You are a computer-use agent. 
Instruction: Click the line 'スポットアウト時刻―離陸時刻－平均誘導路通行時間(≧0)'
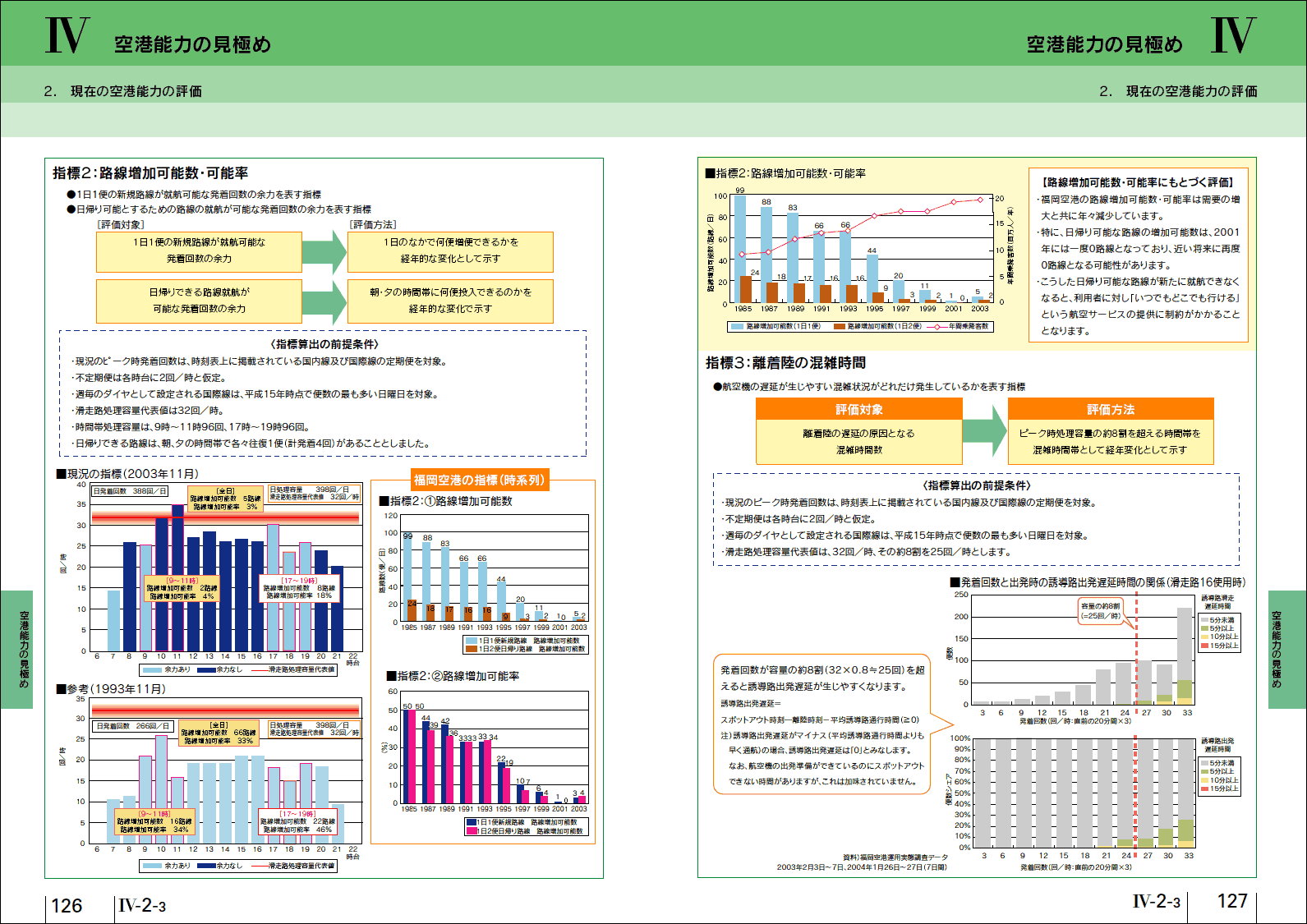(x=820, y=720)
